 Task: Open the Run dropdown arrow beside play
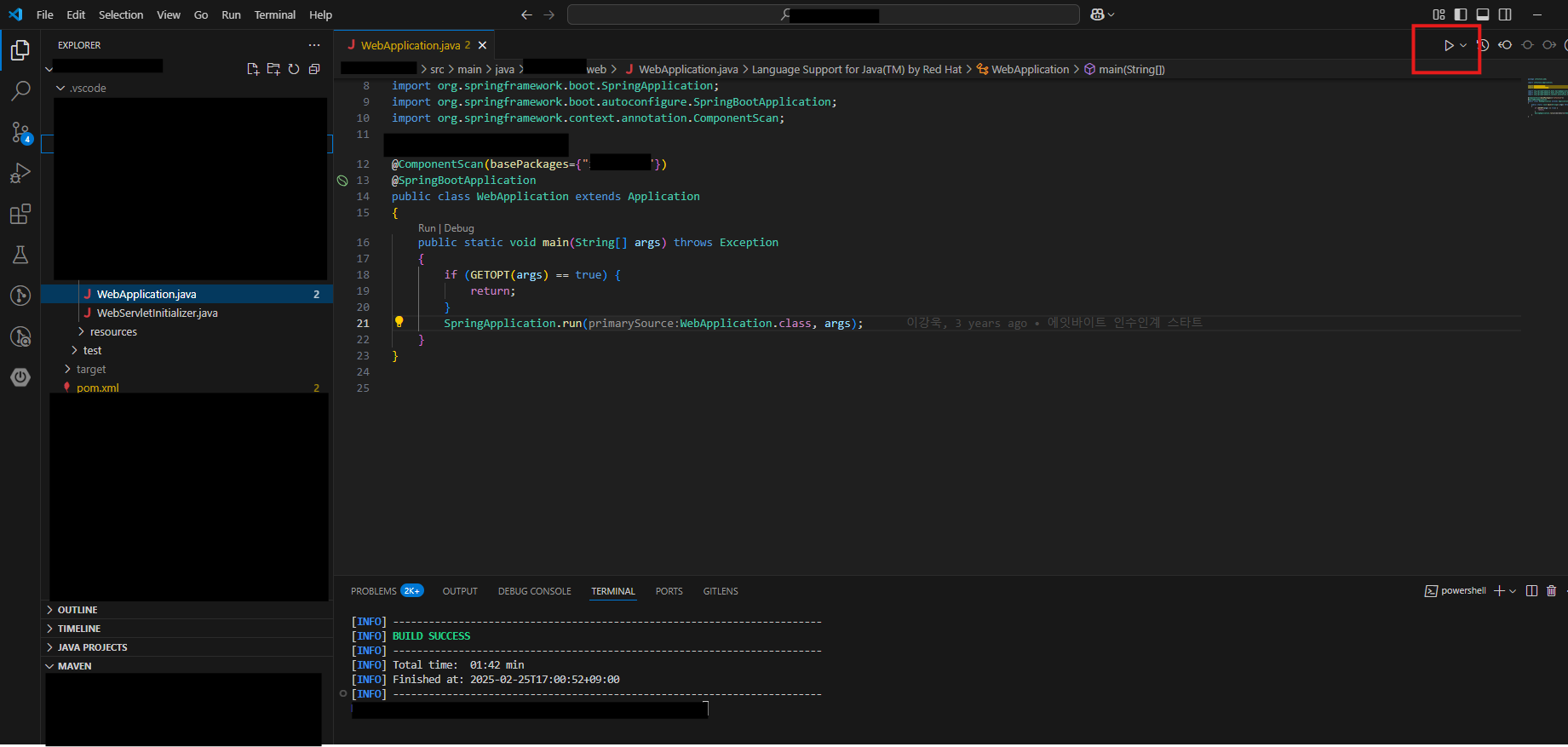click(1463, 45)
